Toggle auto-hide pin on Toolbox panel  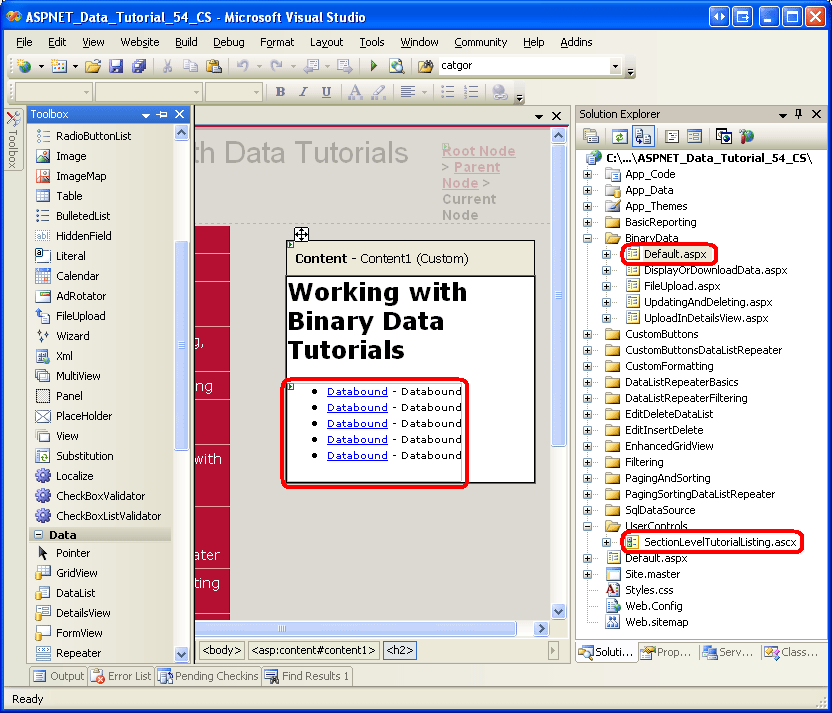click(x=163, y=114)
